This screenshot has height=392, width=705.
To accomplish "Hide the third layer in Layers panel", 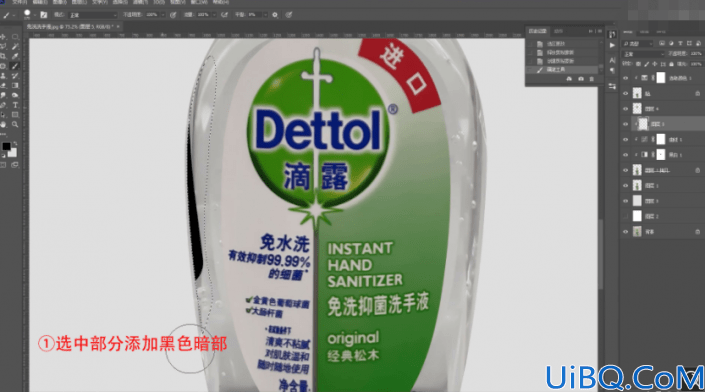I will tap(625, 109).
